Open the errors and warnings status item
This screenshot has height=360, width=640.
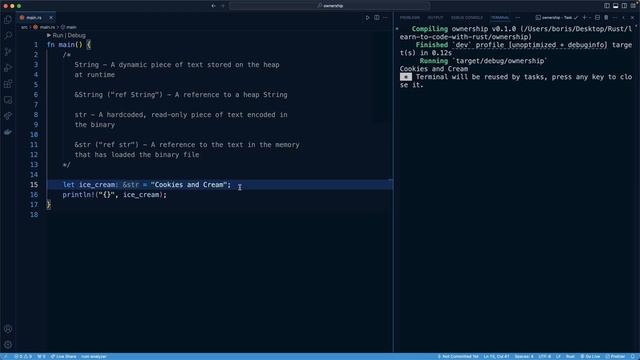pyautogui.click(x=23, y=356)
